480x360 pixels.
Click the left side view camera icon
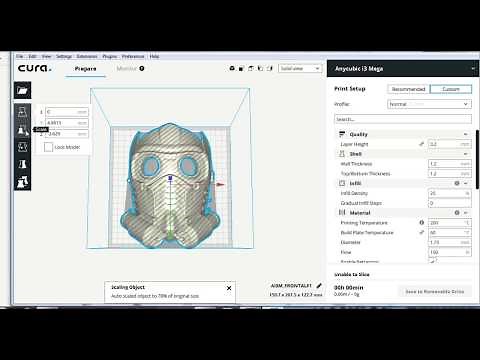260,68
